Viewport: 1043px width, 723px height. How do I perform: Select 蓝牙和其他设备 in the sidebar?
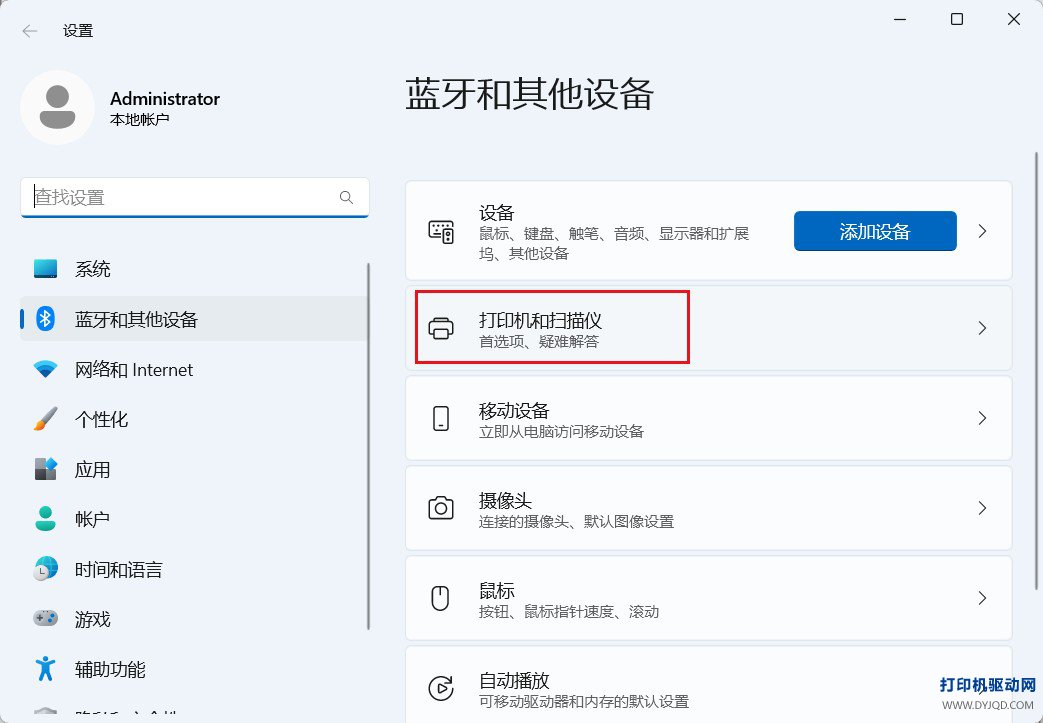pos(194,319)
